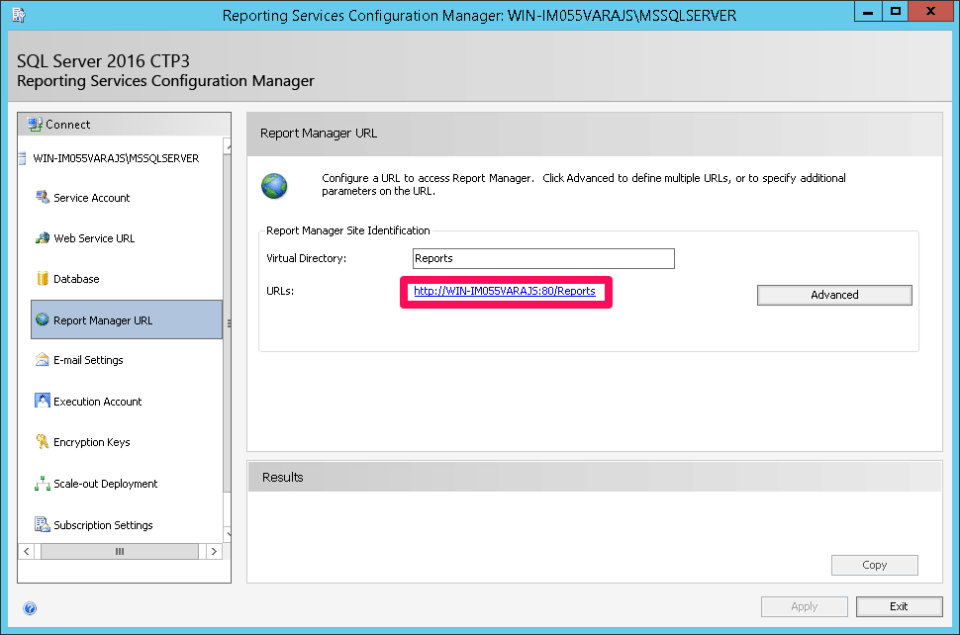Click the Connect icon in sidebar

point(35,124)
